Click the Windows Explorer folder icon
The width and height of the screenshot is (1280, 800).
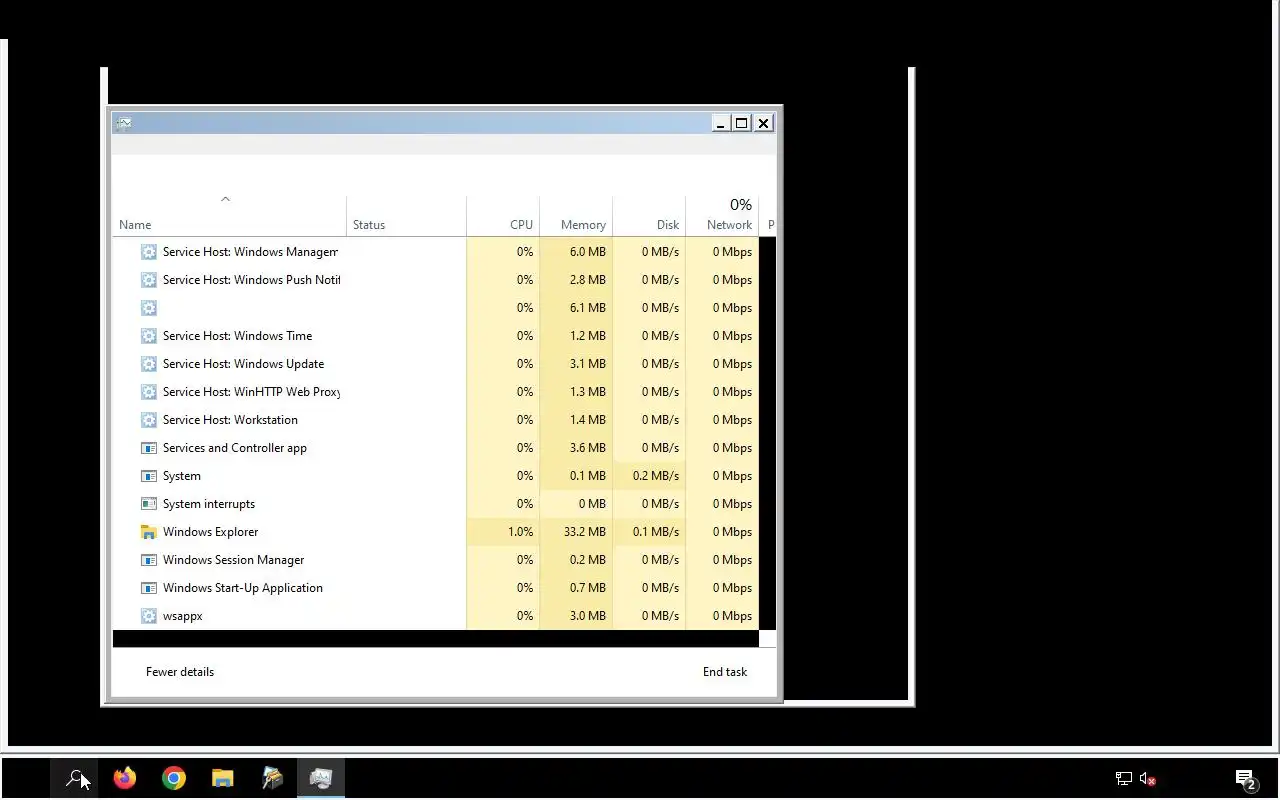149,532
